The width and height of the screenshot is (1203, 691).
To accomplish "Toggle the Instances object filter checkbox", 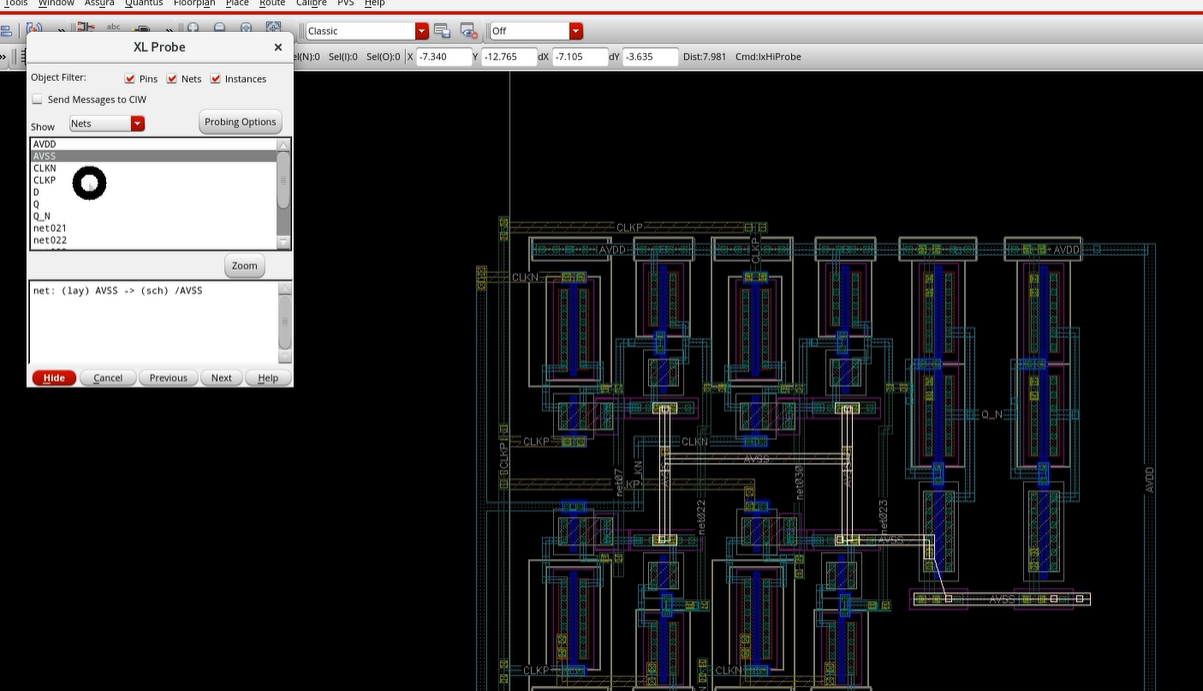I will tap(215, 79).
